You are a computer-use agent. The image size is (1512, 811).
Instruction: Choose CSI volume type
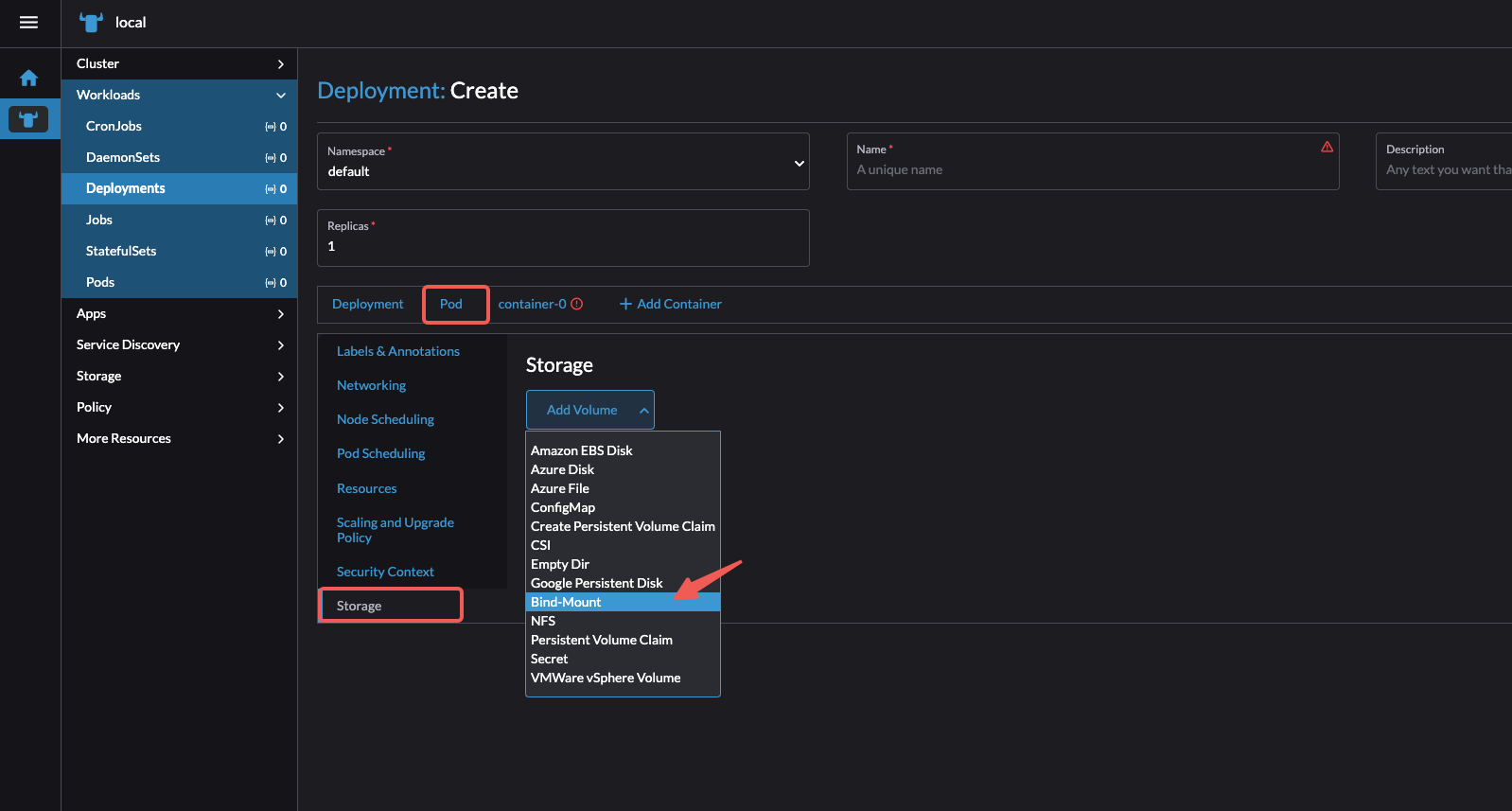[x=623, y=545]
